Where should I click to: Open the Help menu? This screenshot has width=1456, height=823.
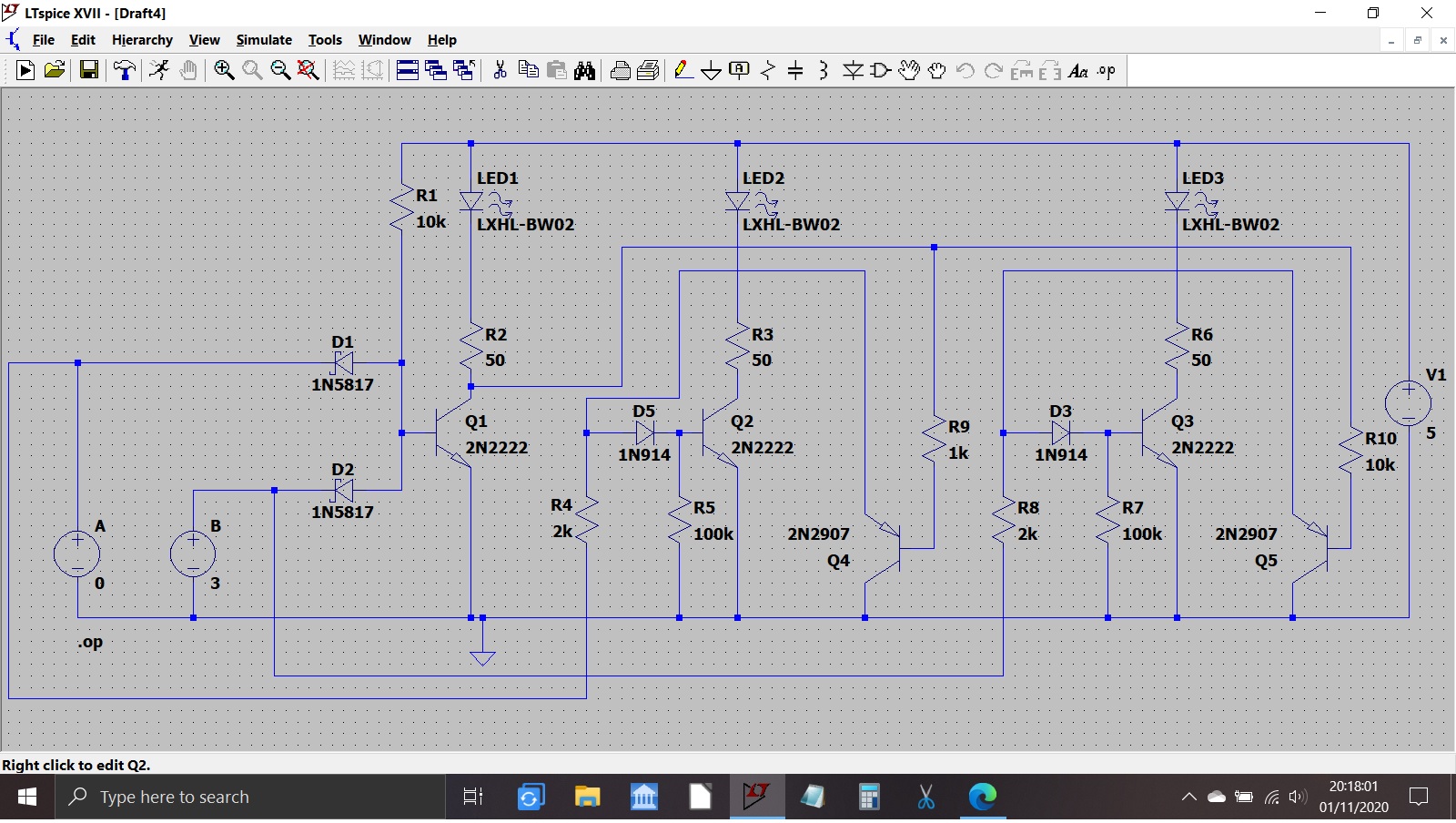tap(442, 40)
